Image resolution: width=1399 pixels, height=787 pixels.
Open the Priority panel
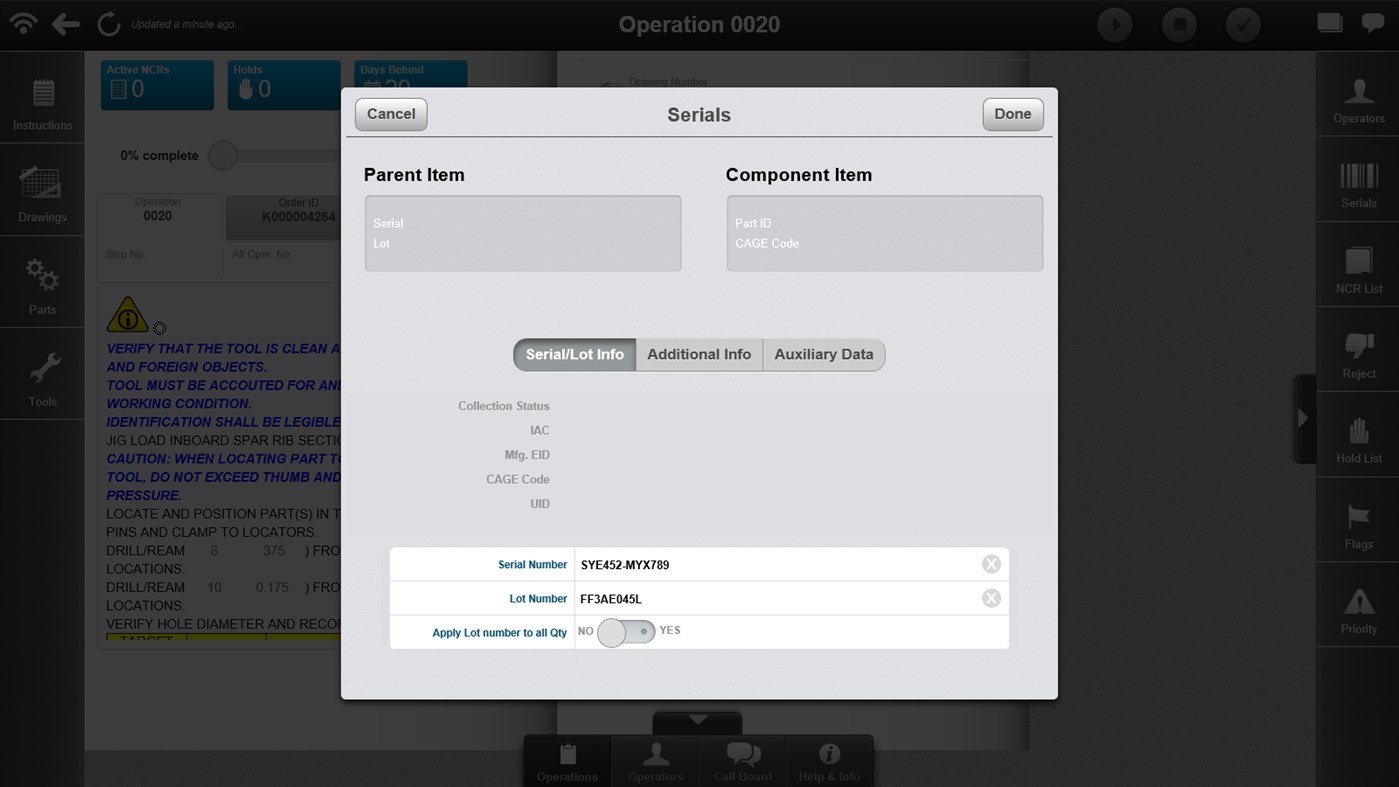click(1358, 605)
